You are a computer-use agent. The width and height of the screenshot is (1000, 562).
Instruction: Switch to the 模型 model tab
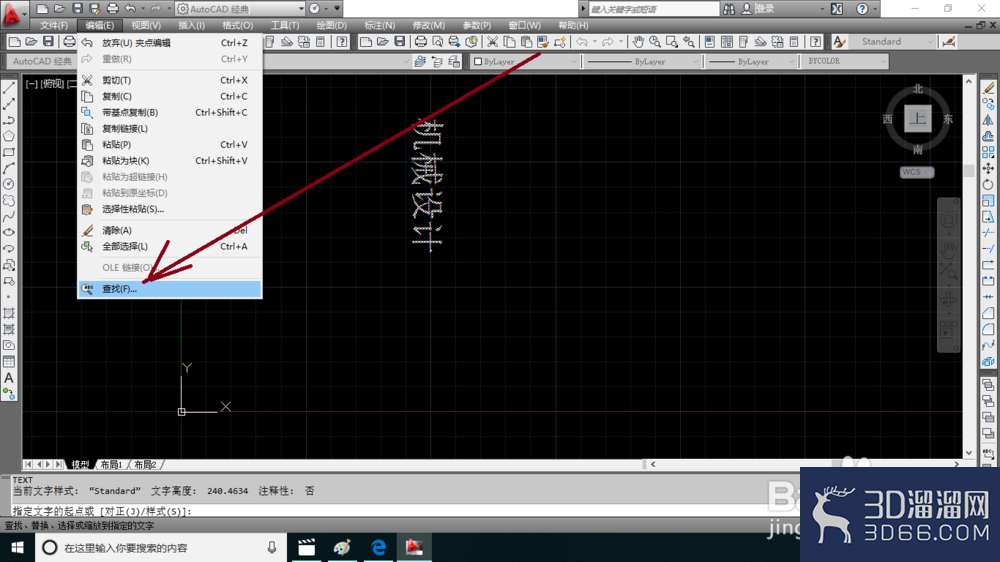(80, 465)
